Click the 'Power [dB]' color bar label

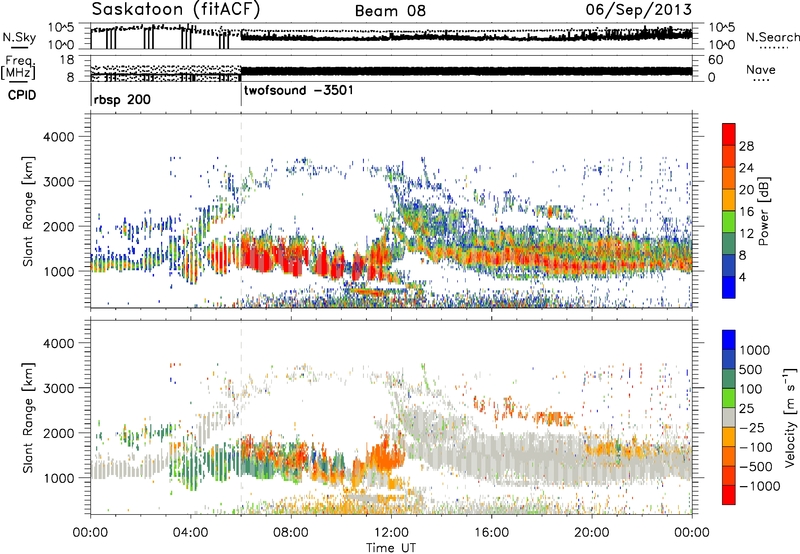tap(763, 211)
